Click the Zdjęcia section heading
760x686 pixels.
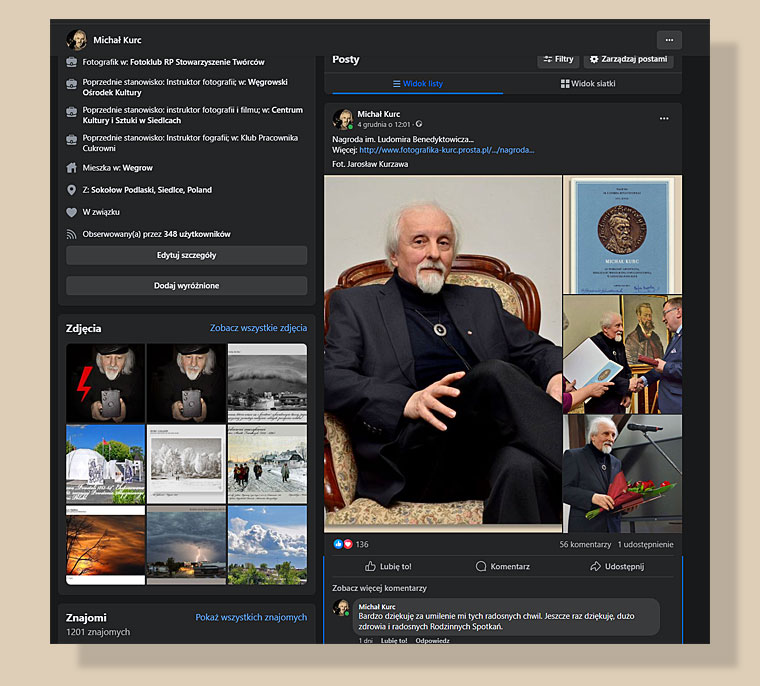point(83,328)
